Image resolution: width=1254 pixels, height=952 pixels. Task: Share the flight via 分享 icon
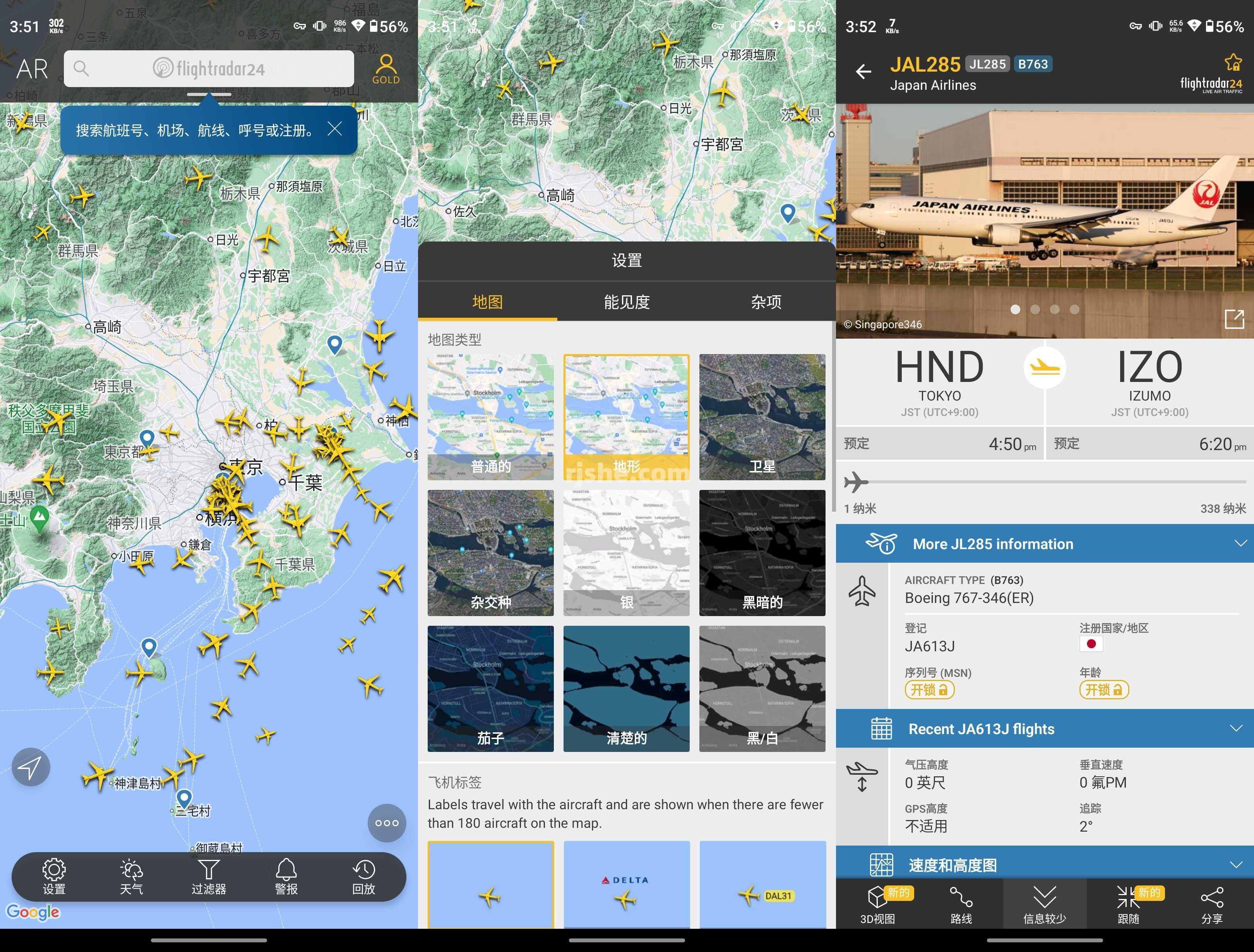(x=1211, y=904)
